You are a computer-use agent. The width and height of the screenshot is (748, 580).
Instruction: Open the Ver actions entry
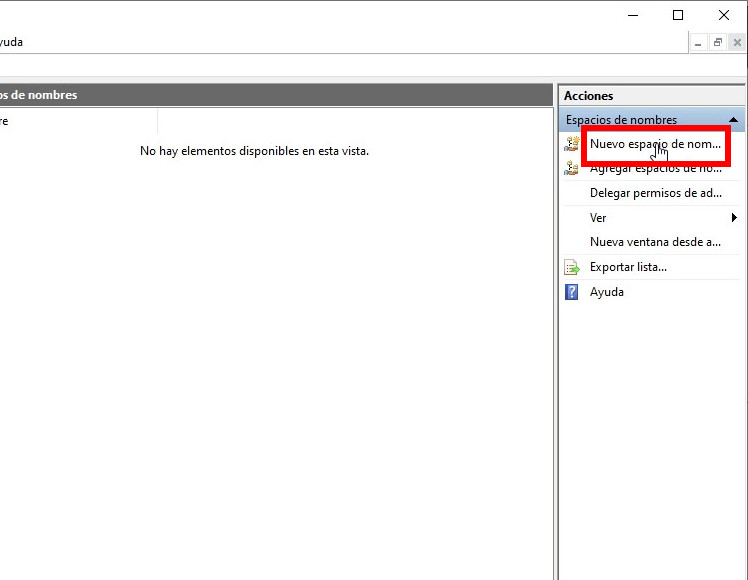(x=598, y=218)
